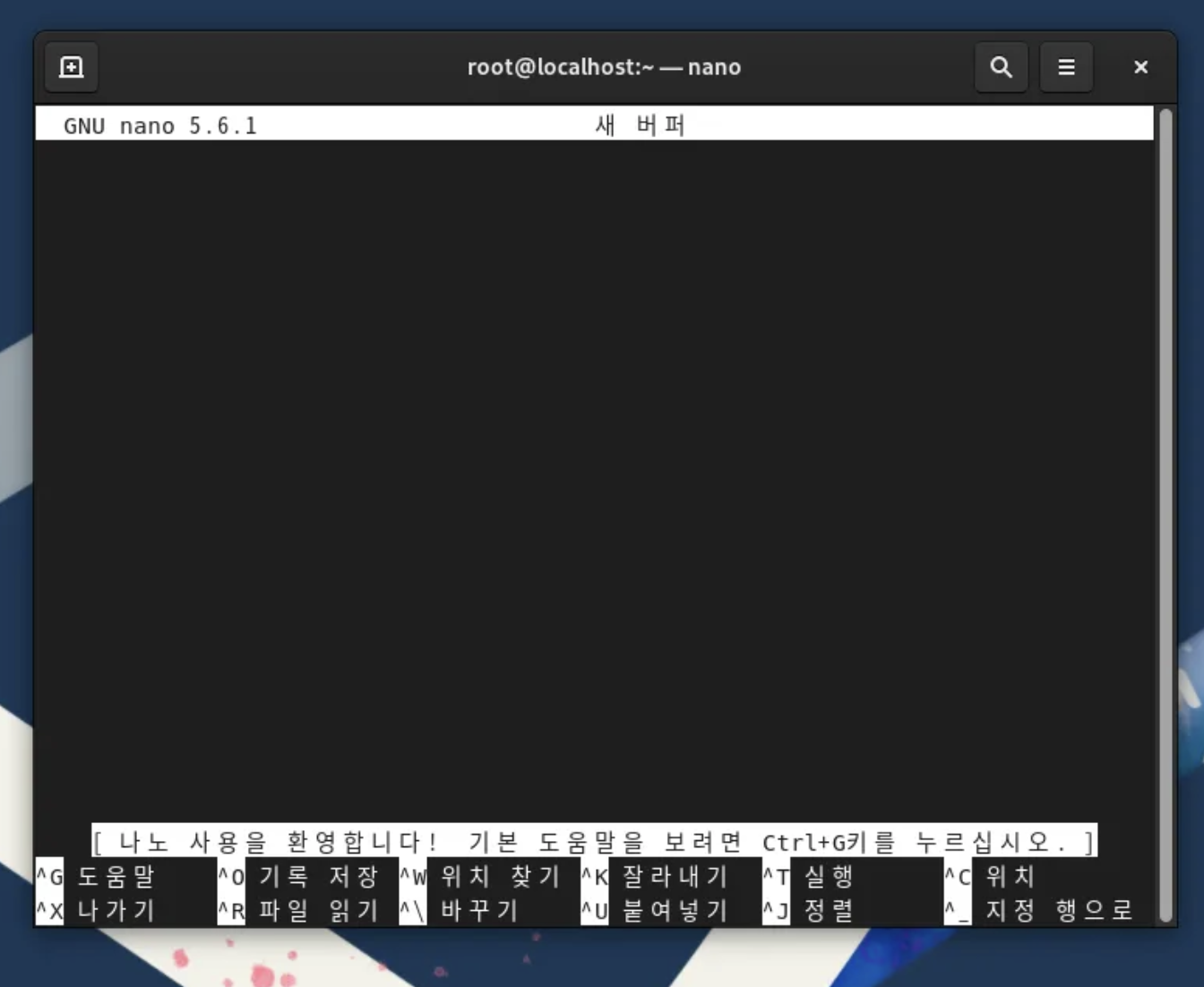Open a new terminal tab icon

(71, 67)
